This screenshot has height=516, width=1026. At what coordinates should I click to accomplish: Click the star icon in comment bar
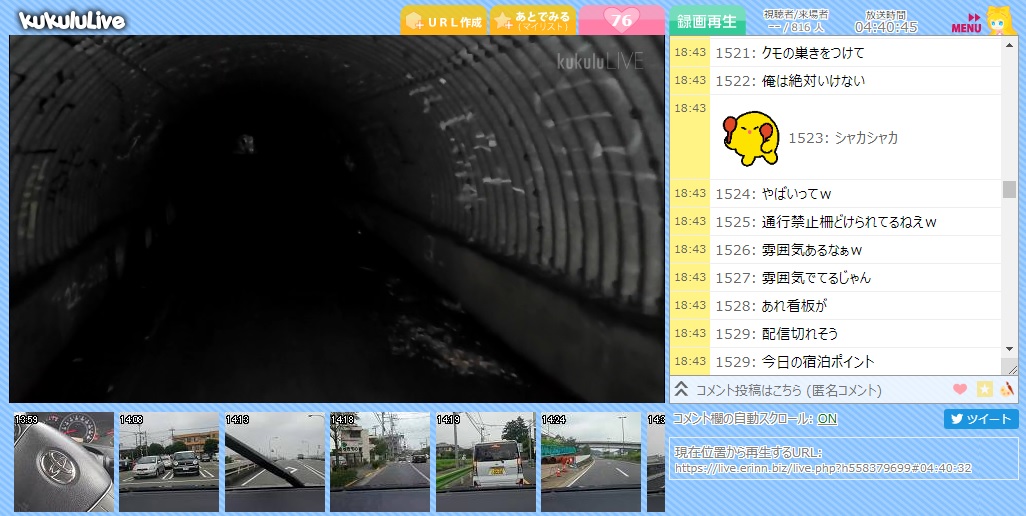click(984, 390)
